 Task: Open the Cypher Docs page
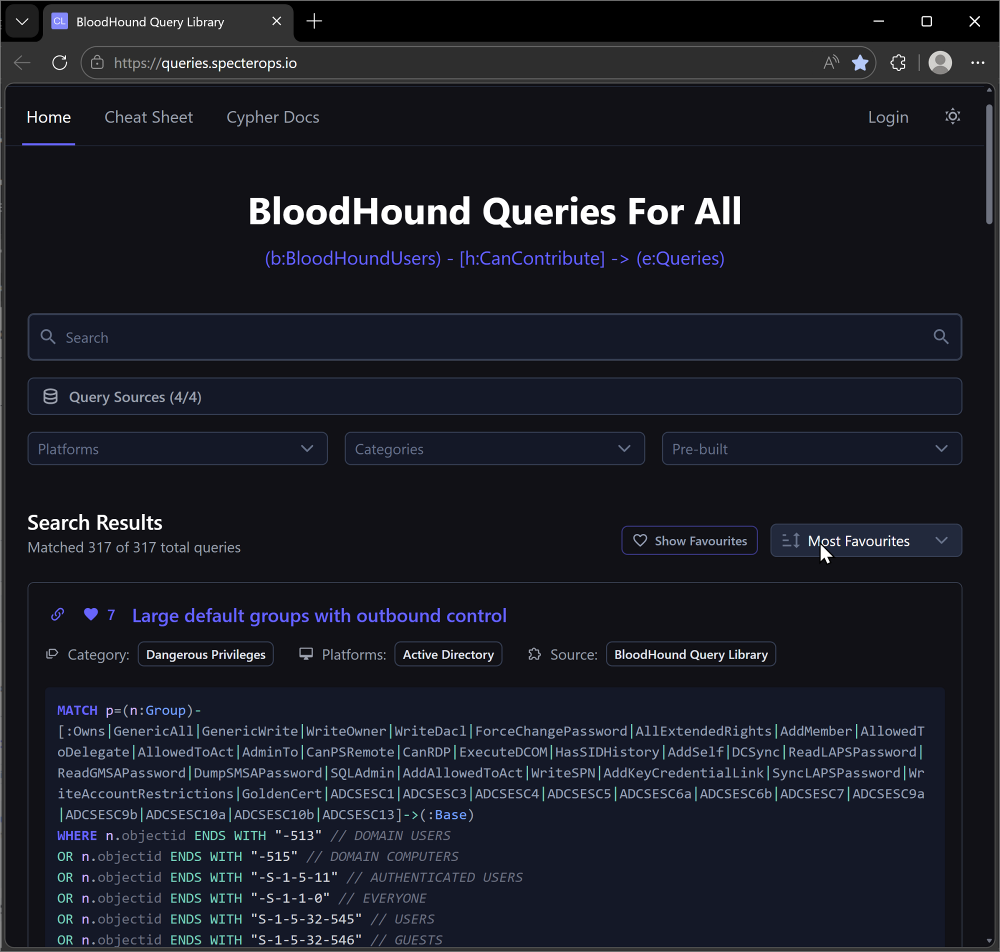[273, 117]
